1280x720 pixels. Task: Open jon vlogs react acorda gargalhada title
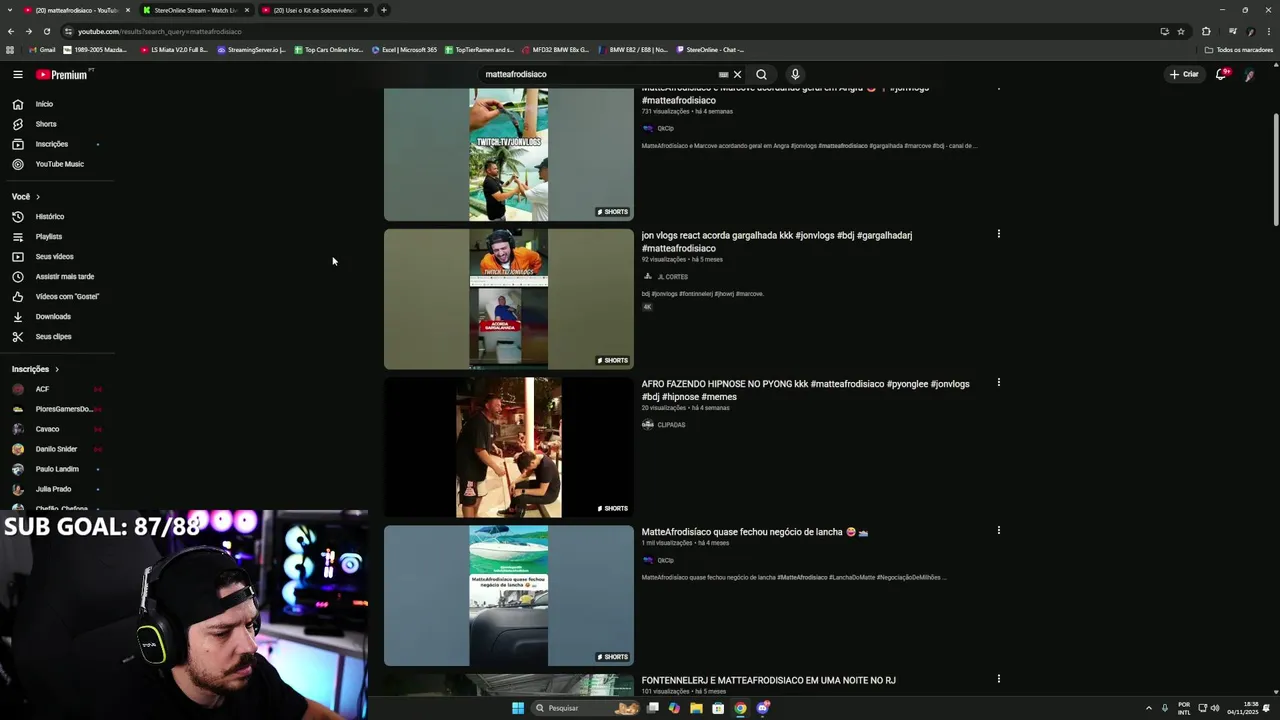point(777,242)
